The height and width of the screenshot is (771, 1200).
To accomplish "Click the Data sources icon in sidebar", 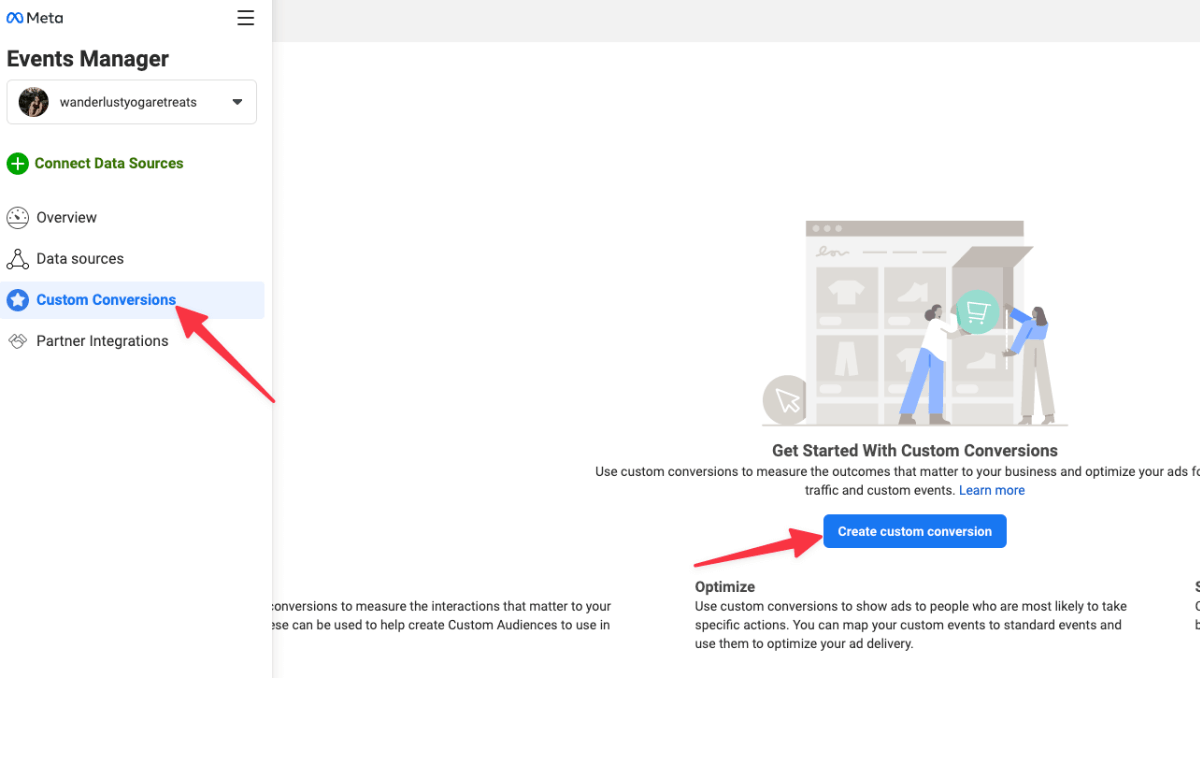I will pyautogui.click(x=17, y=258).
